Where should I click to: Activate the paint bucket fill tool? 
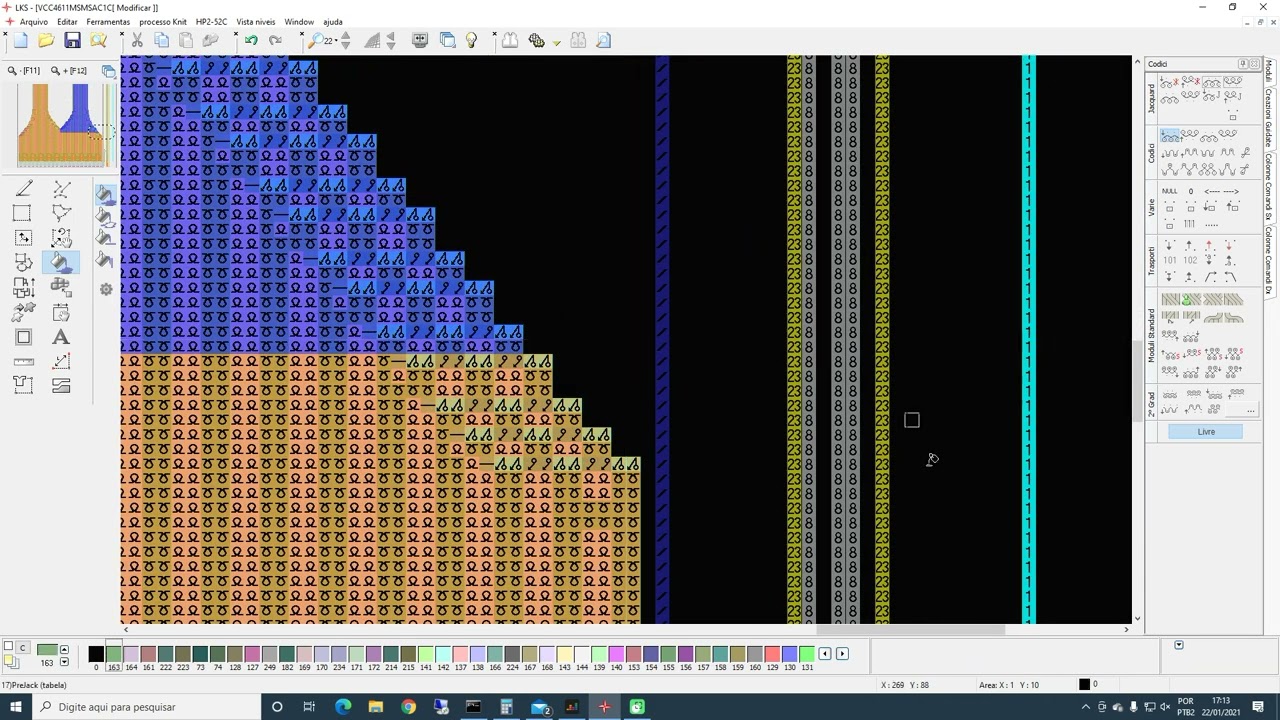pos(61,262)
